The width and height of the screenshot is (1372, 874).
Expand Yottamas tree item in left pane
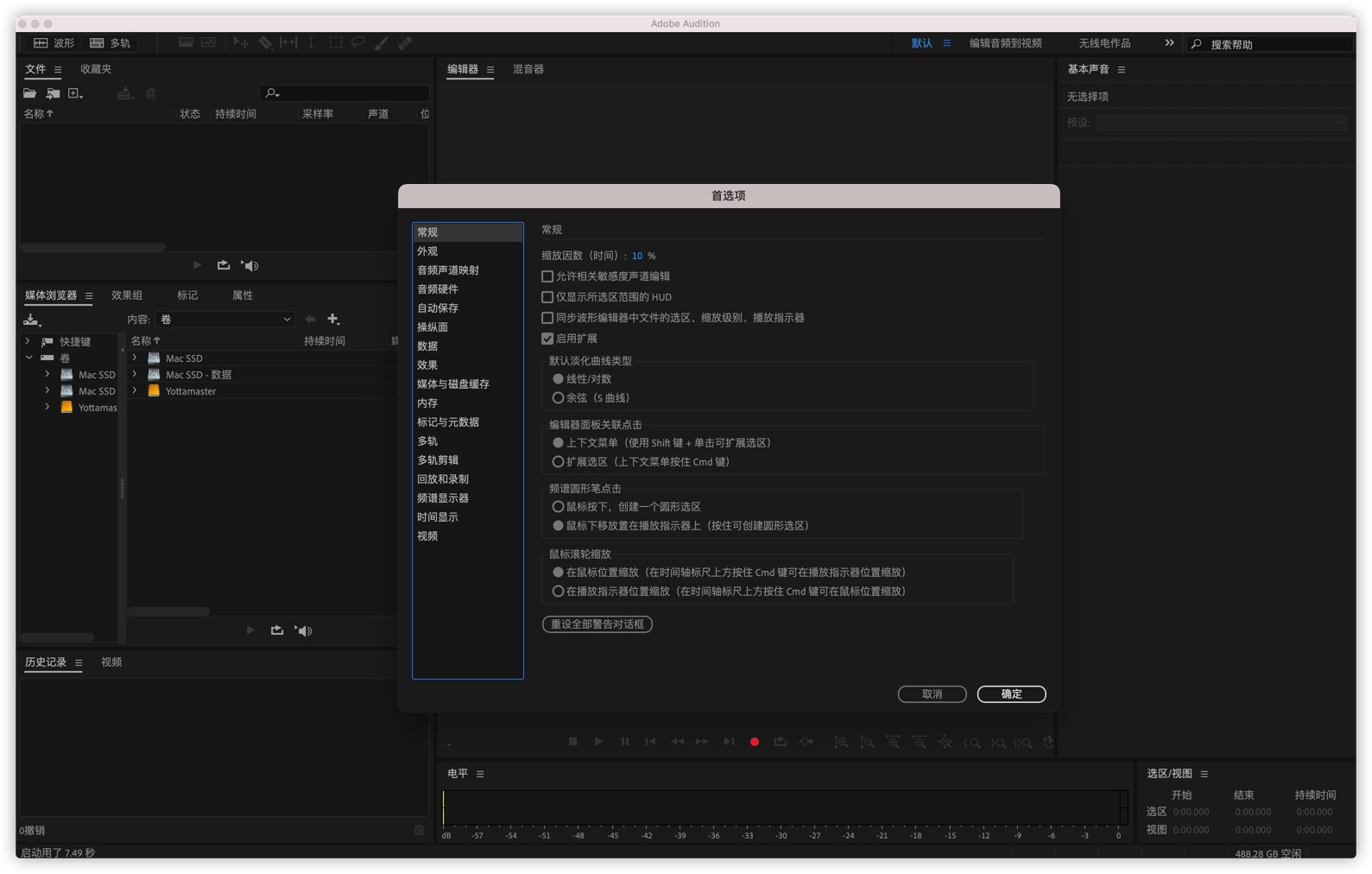(47, 408)
